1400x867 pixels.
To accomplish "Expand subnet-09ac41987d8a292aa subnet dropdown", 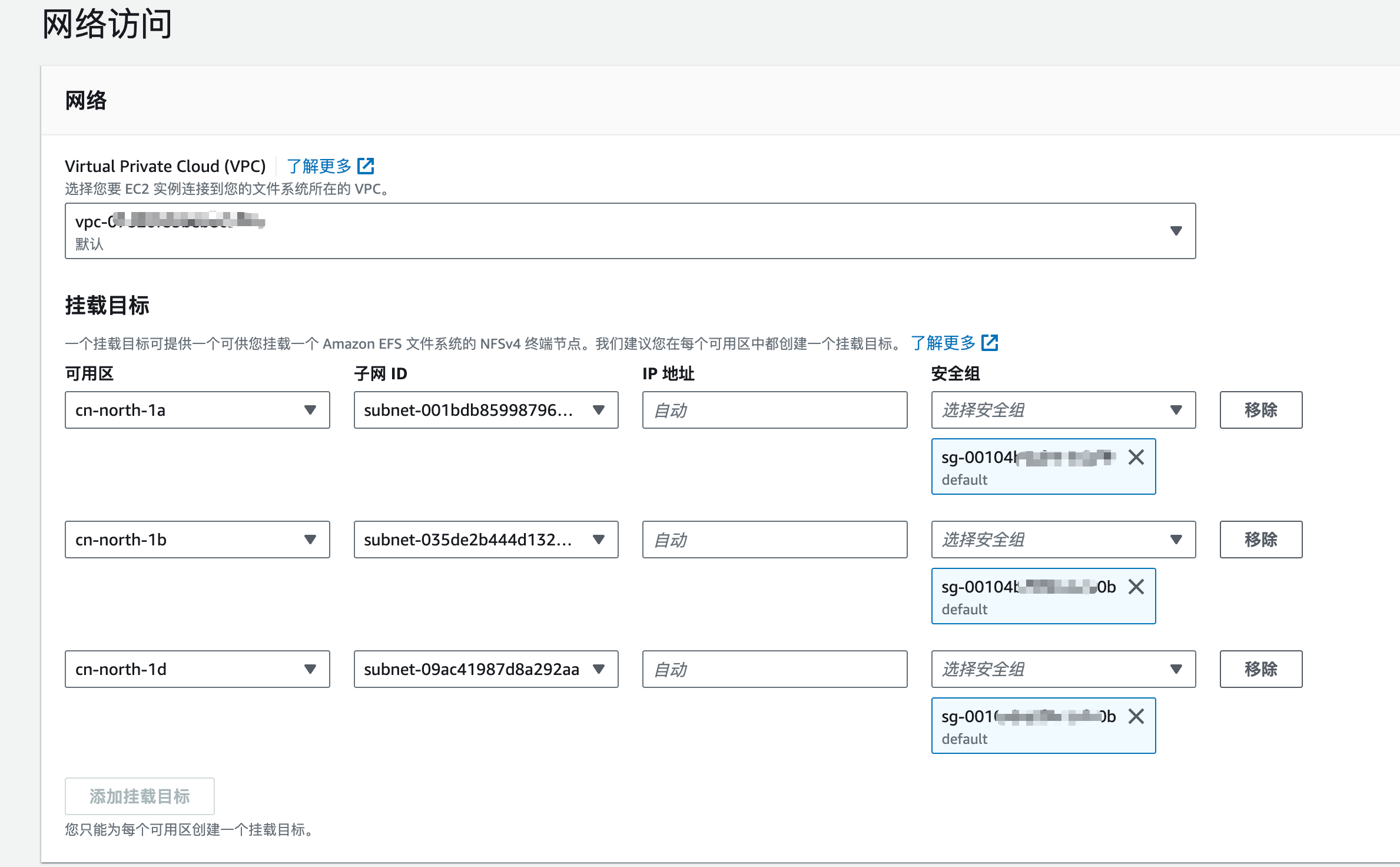I will click(486, 669).
